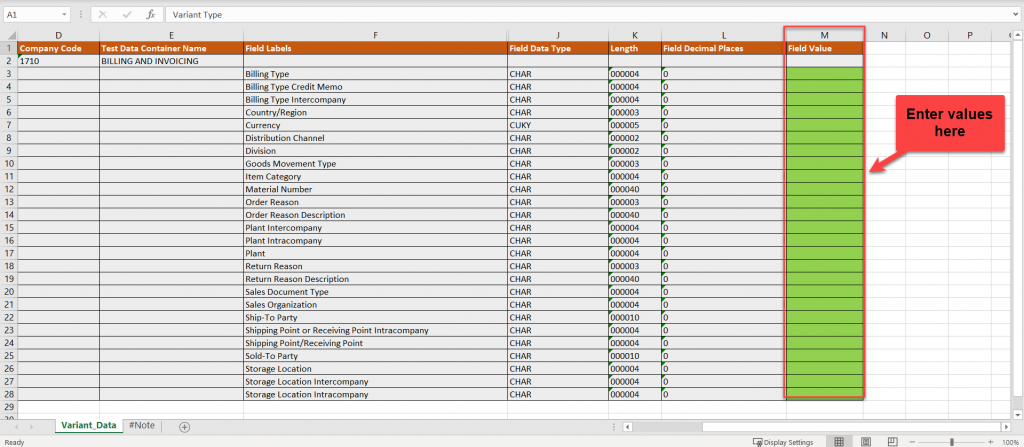Viewport: 1024px width, 447px height.
Task: Switch to Page Break Preview icon
Action: (892, 442)
